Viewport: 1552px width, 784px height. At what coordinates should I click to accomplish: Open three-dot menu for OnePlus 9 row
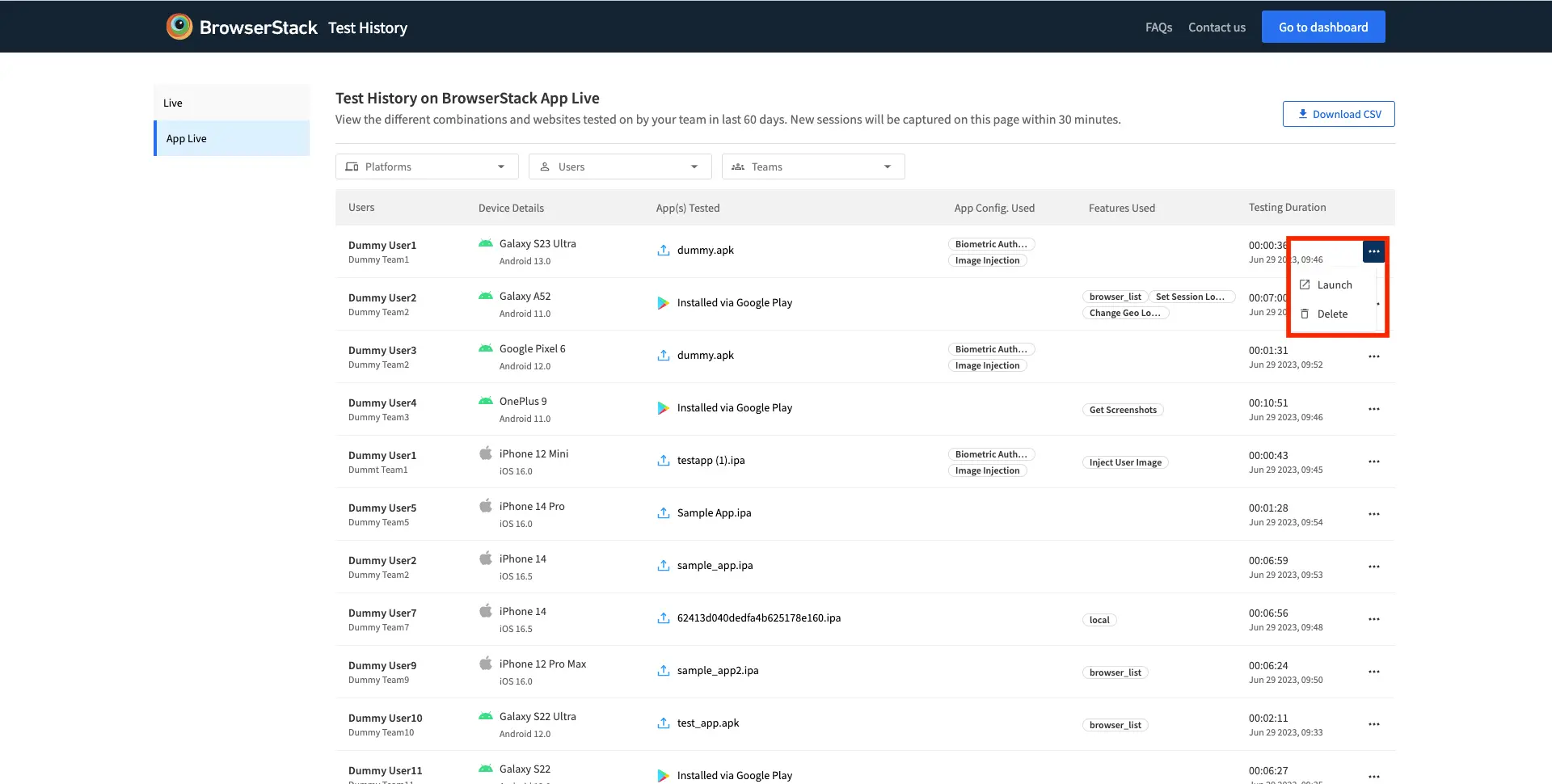coord(1373,409)
